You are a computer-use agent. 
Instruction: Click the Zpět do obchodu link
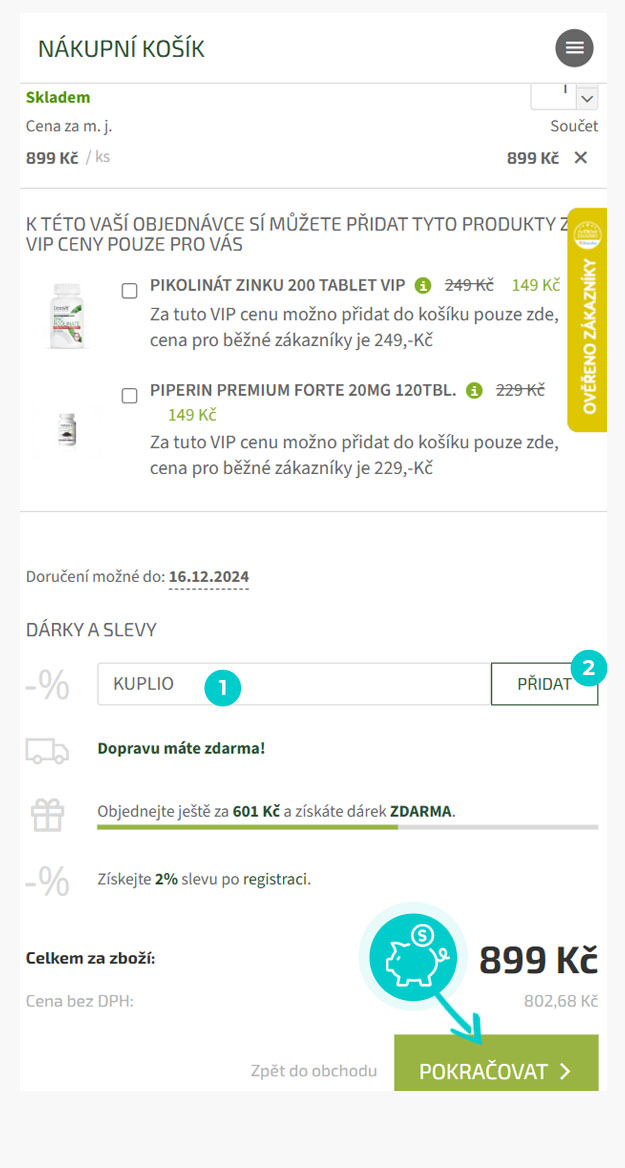[x=314, y=1071]
